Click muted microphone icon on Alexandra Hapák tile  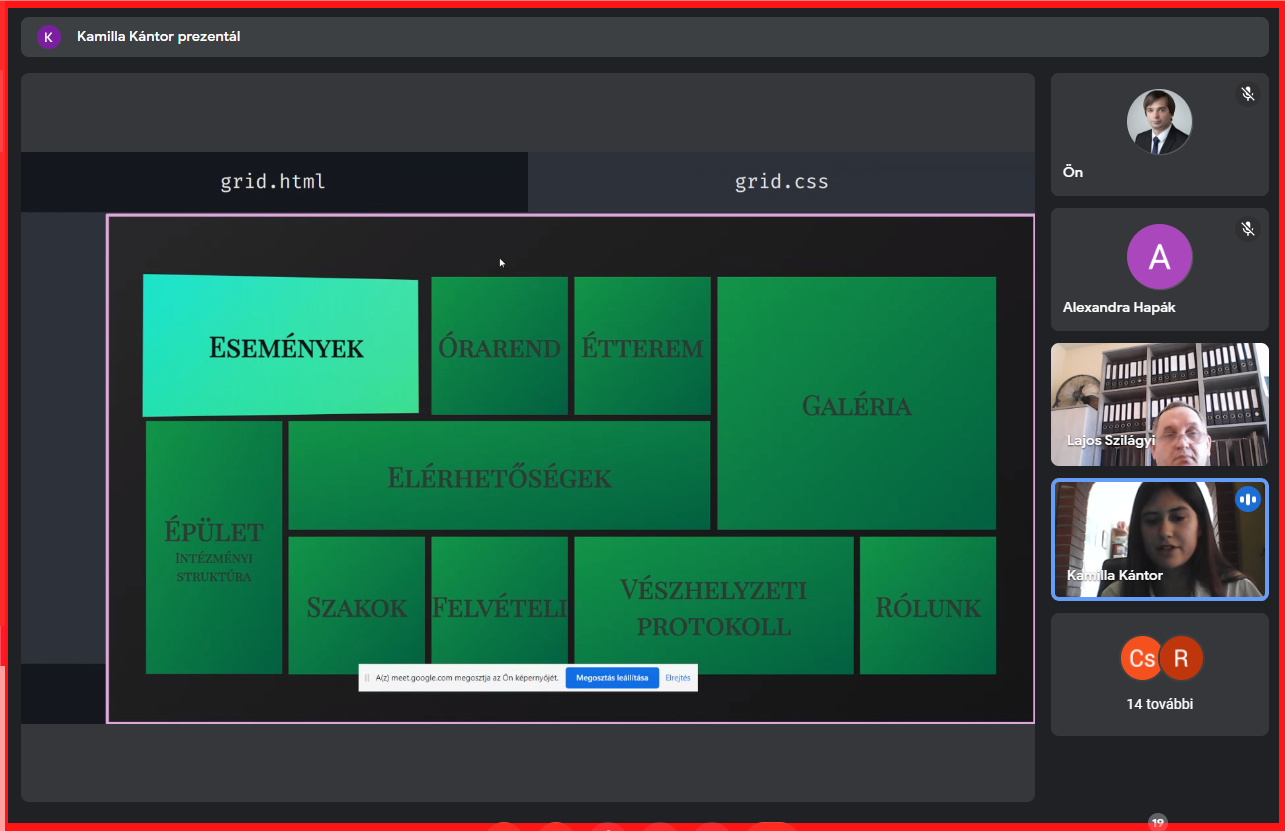[1248, 229]
